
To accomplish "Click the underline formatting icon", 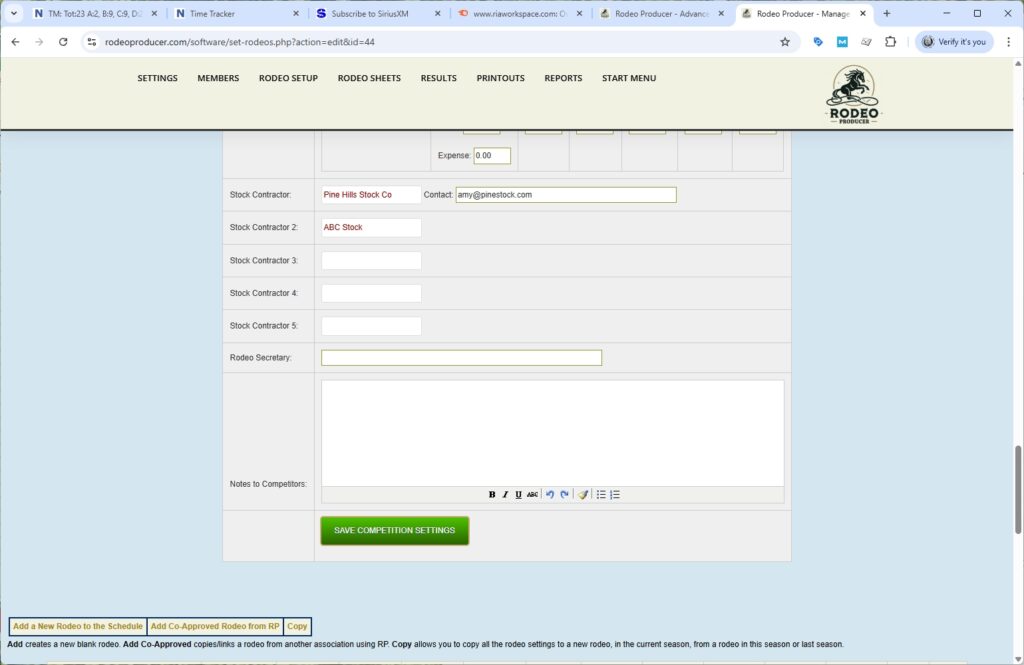I will point(518,495).
